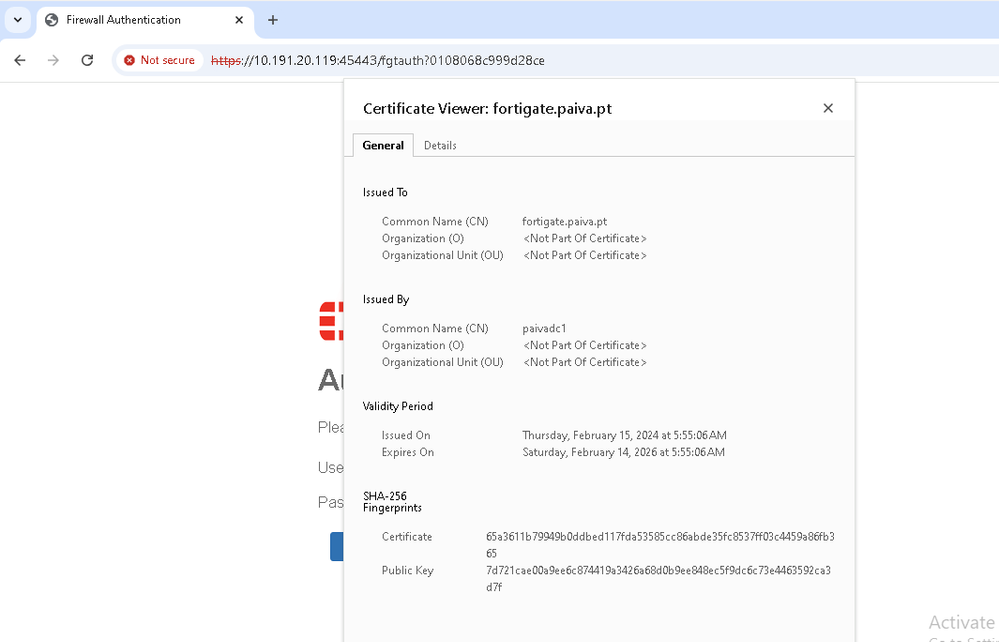
Task: Click the Certificate Viewer: fortigate.paiva.pt title
Action: coord(487,108)
